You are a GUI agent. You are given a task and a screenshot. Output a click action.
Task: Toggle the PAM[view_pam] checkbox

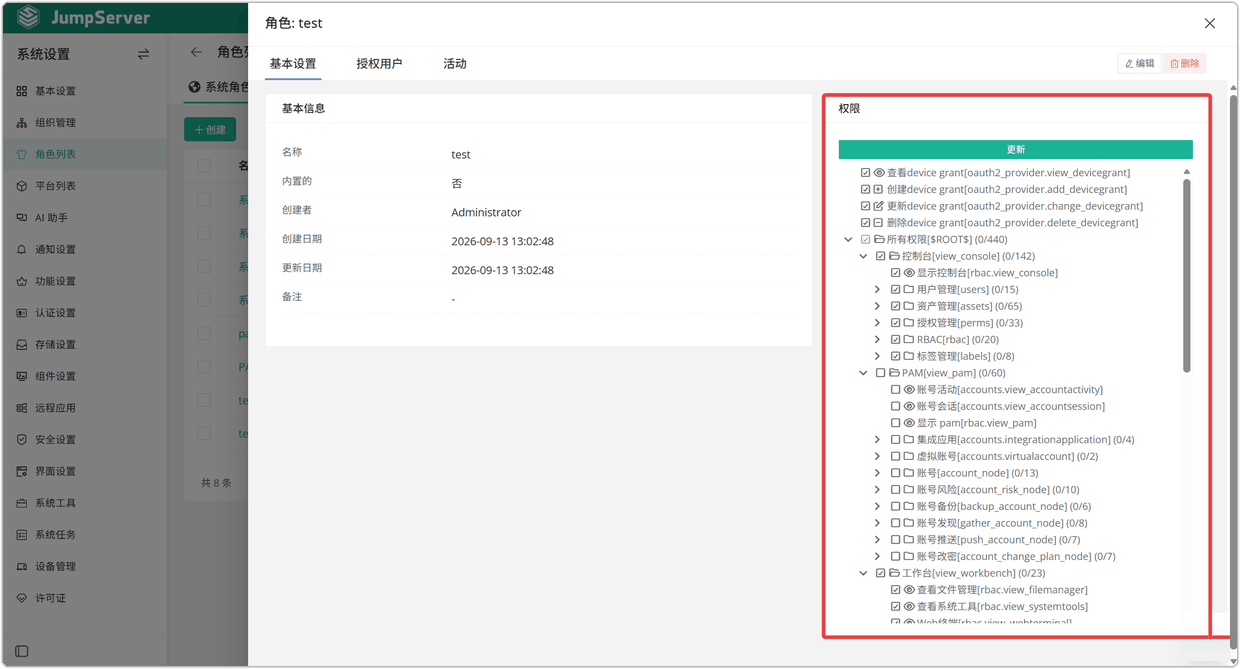pyautogui.click(x=881, y=373)
